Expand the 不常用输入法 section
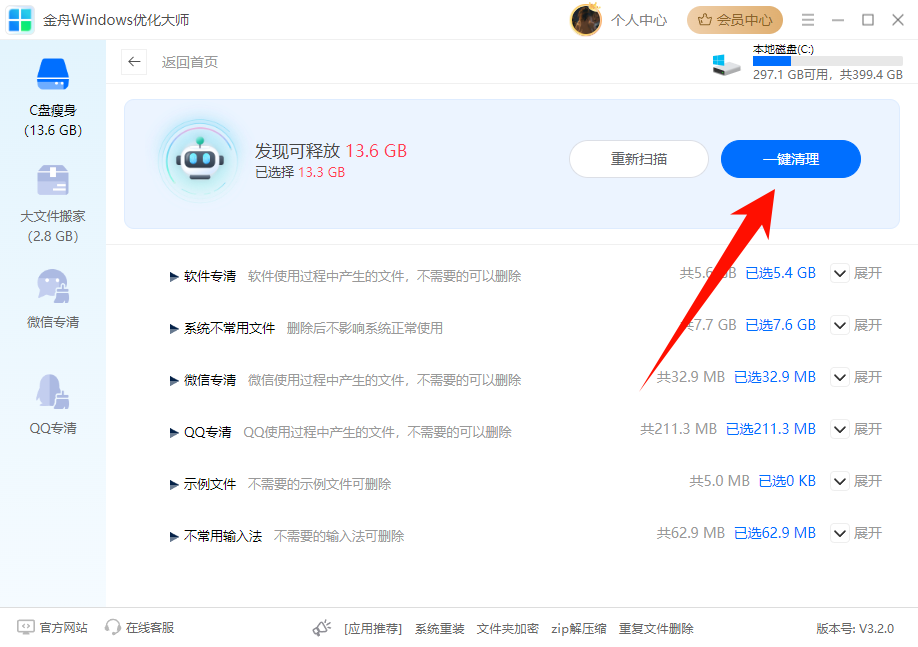Image resolution: width=918 pixels, height=647 pixels. (839, 532)
